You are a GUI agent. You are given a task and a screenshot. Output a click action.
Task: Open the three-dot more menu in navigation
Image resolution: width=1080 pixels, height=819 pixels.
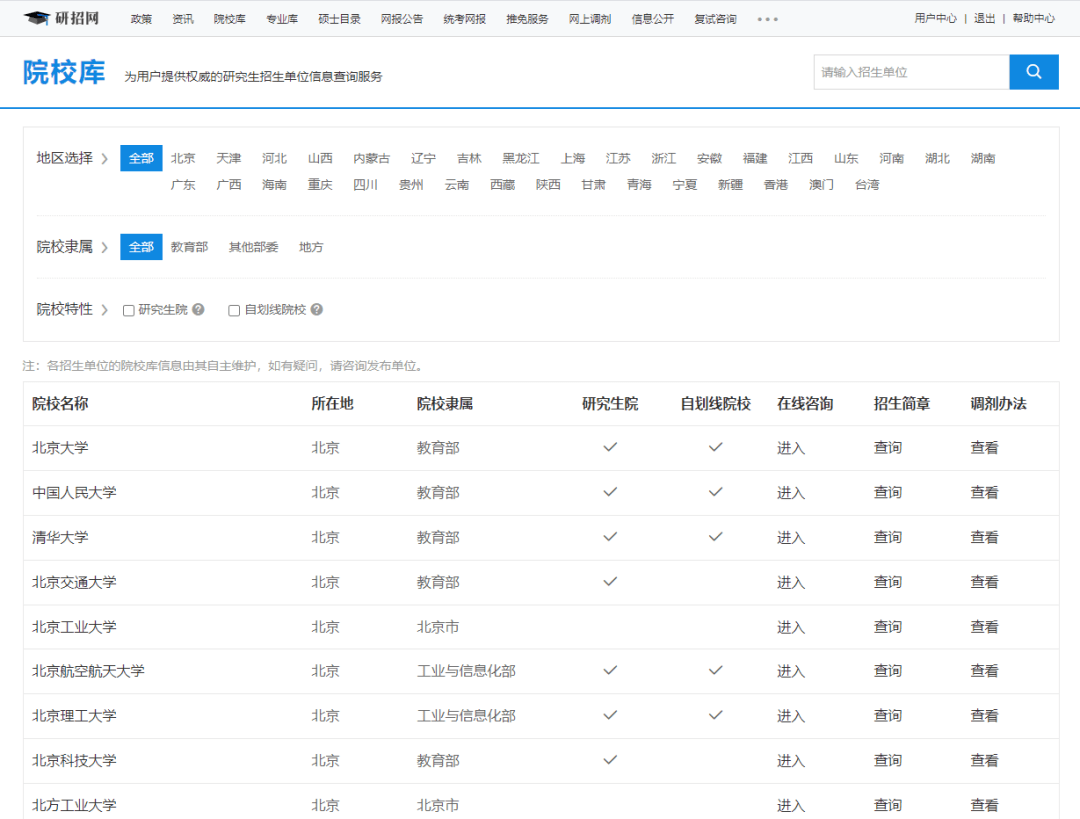(767, 19)
